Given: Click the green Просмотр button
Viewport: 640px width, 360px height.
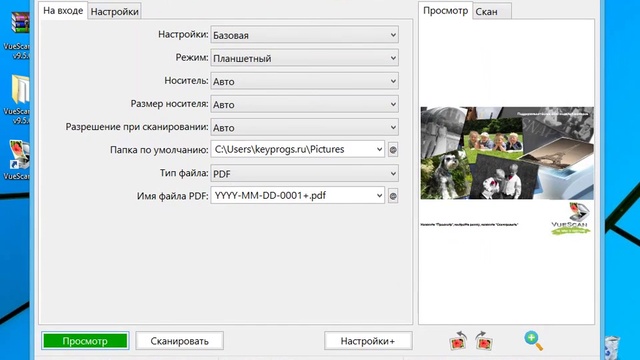Looking at the screenshot, I should pyautogui.click(x=85, y=341).
